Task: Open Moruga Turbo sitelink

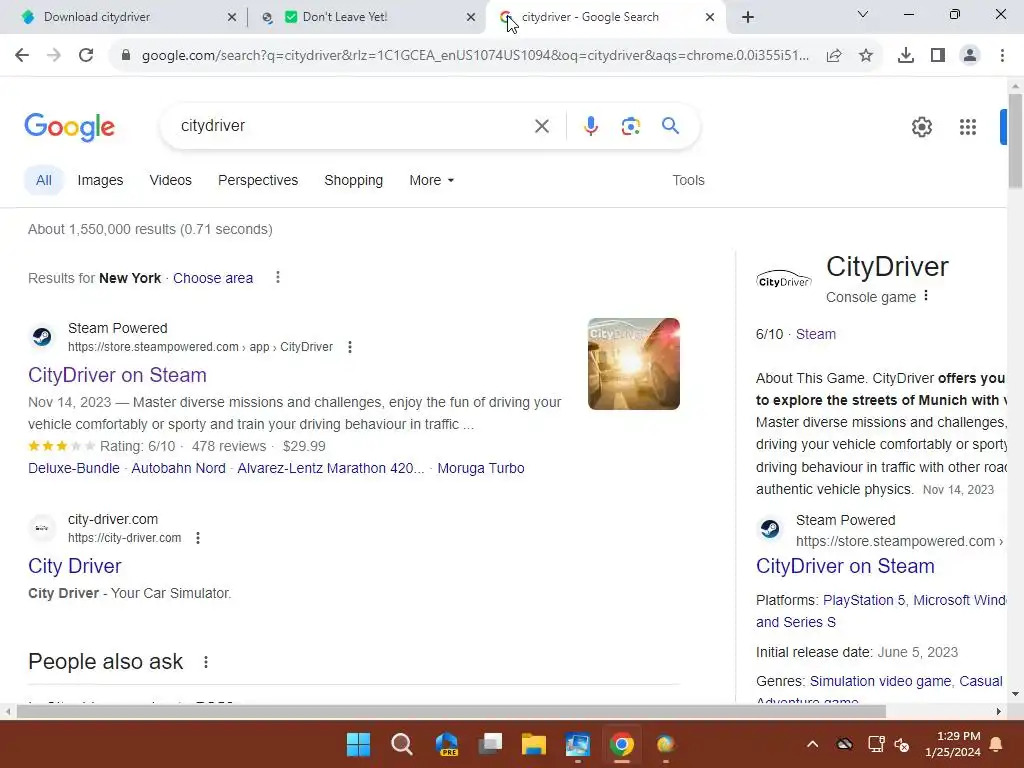Action: 481,468
